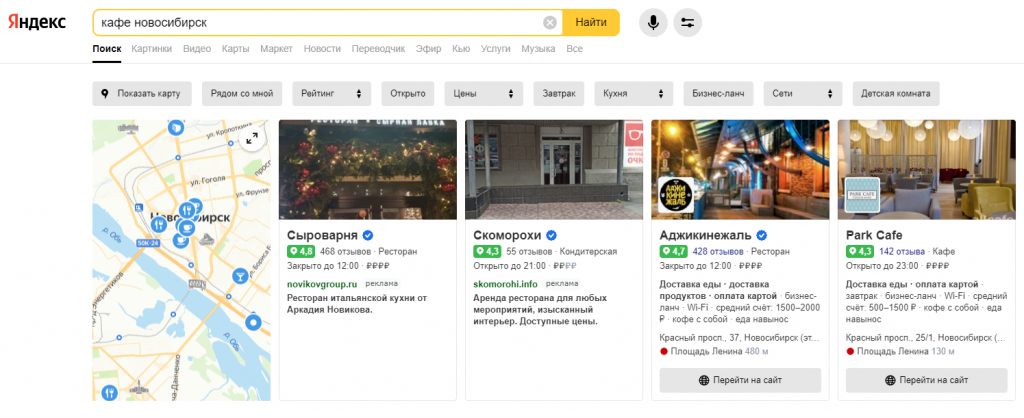Click the Park Cafe title
The image size is (1024, 418).
tap(874, 235)
